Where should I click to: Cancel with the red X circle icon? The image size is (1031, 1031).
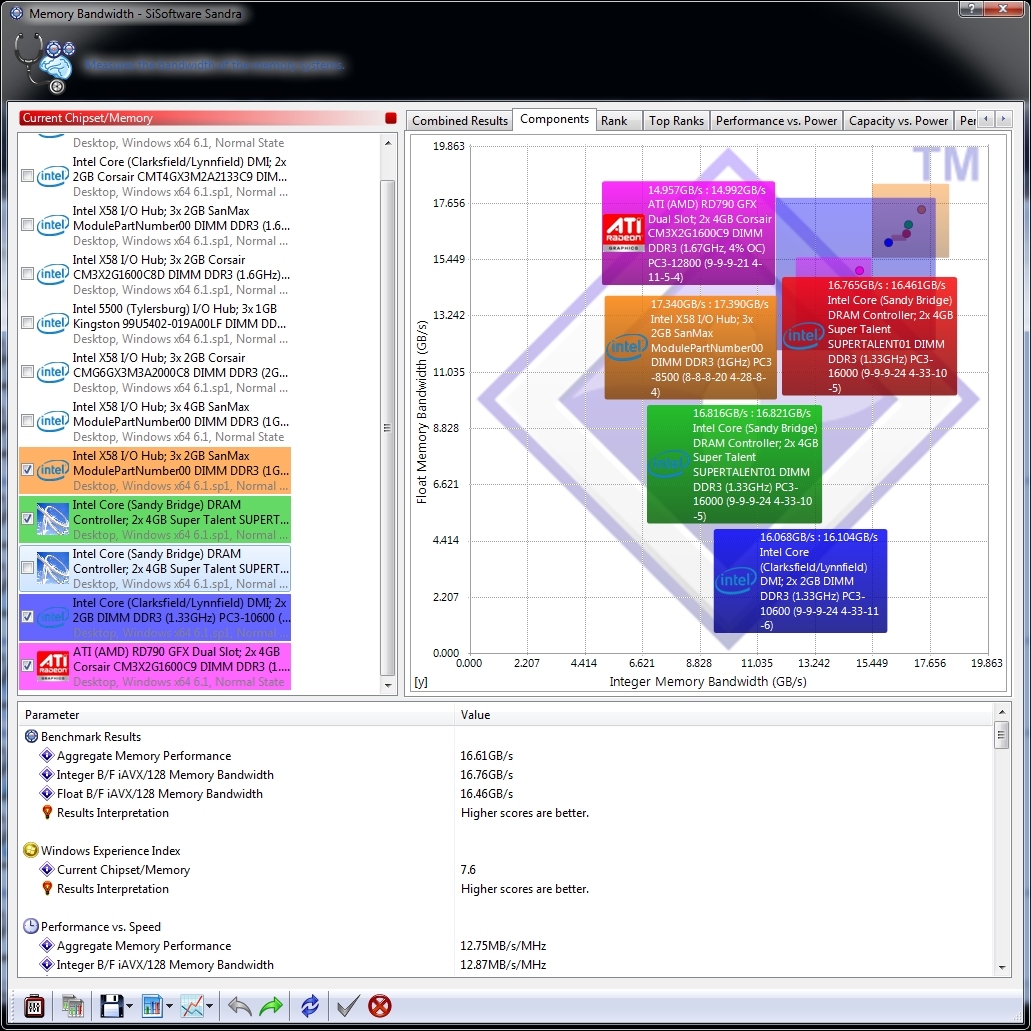380,1006
